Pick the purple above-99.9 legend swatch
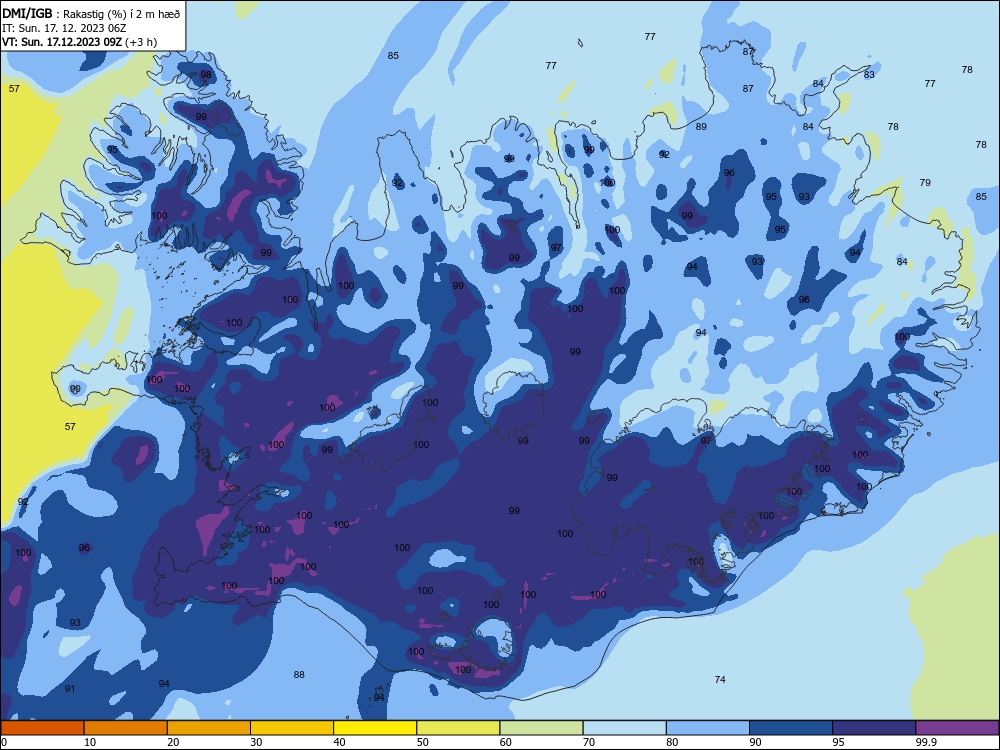Image resolution: width=1000 pixels, height=750 pixels. tap(957, 728)
